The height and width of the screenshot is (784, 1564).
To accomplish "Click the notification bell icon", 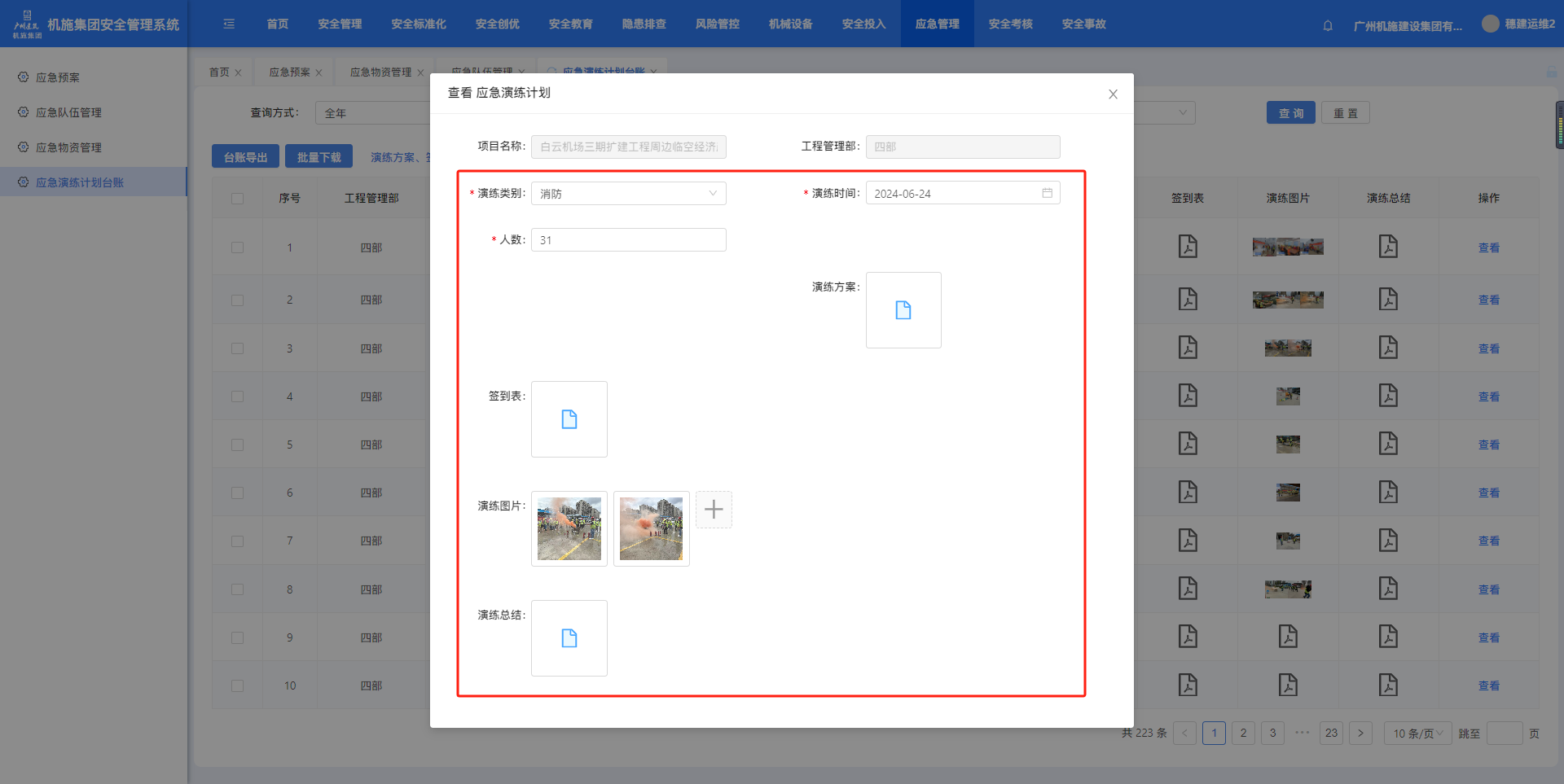I will coord(1328,25).
